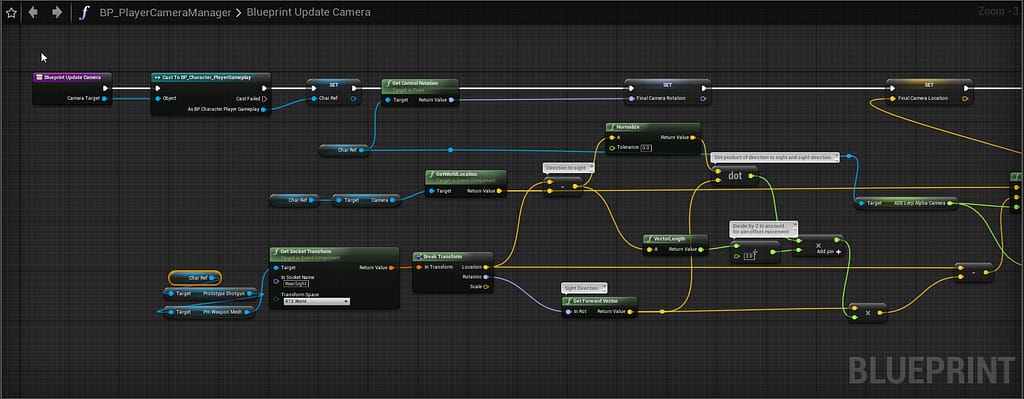Click GetWorldLocation's Target pin

(x=431, y=191)
